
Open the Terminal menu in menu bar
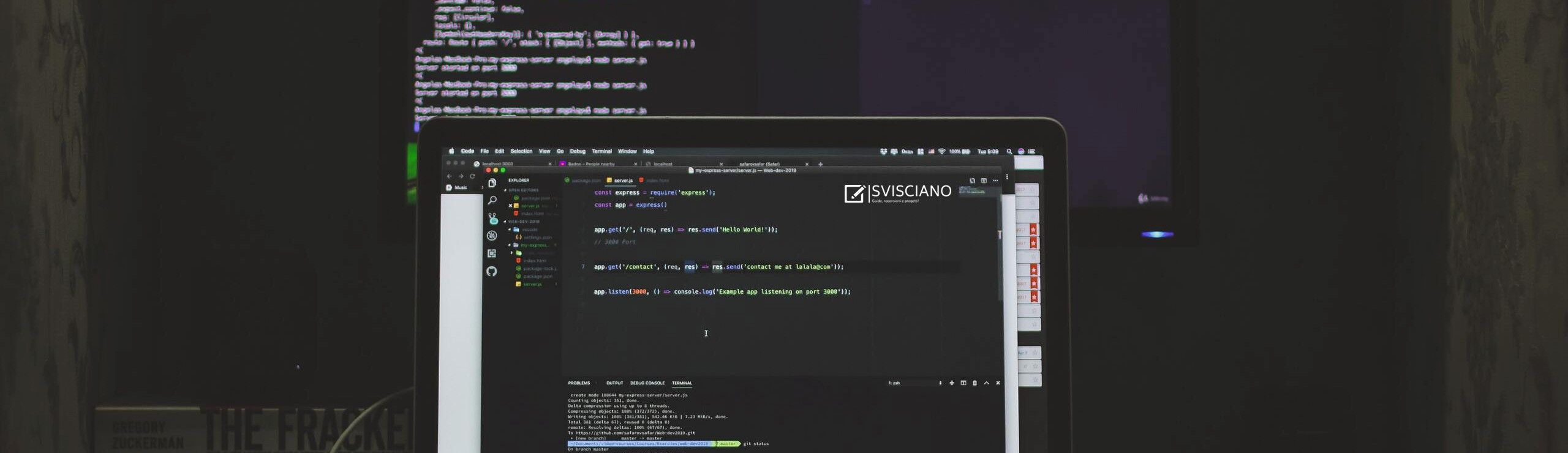(x=601, y=151)
